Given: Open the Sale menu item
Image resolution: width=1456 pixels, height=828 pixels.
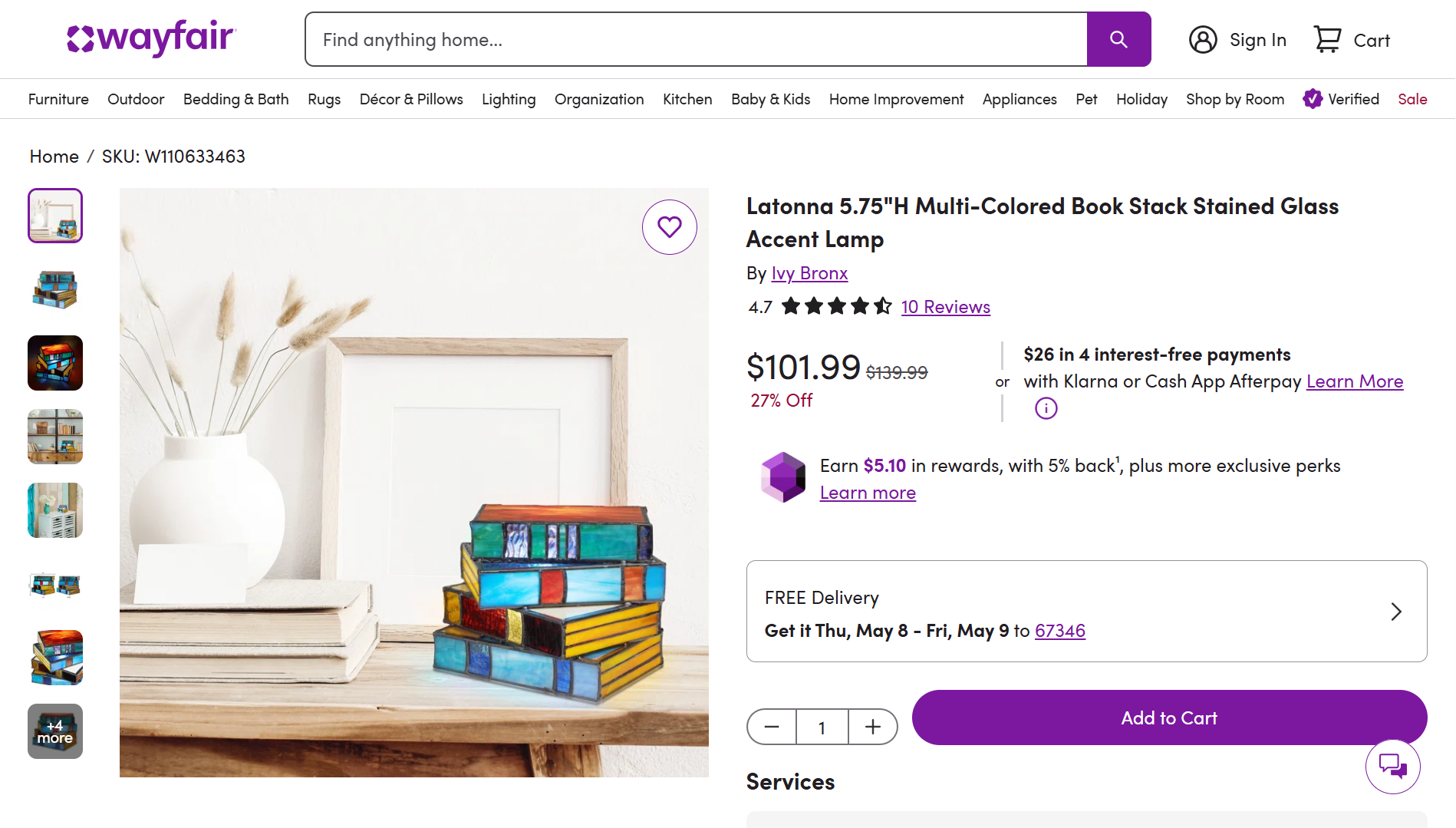Looking at the screenshot, I should point(1412,99).
